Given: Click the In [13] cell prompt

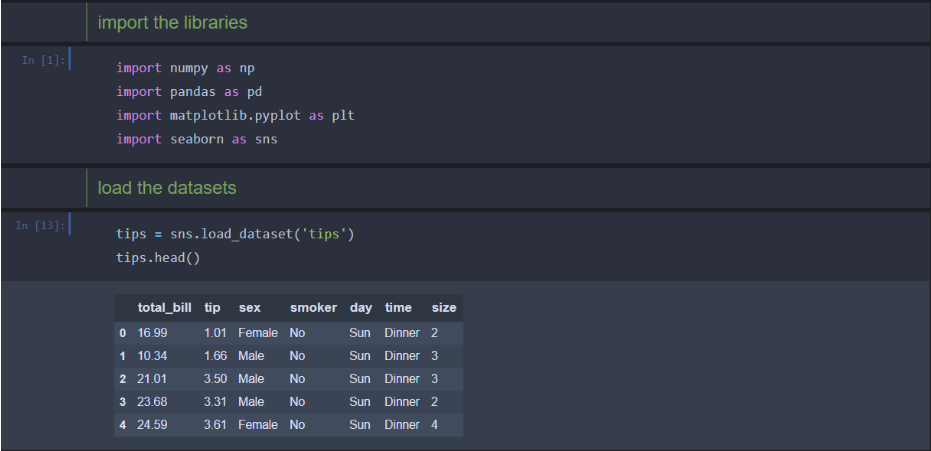Looking at the screenshot, I should tap(41, 225).
